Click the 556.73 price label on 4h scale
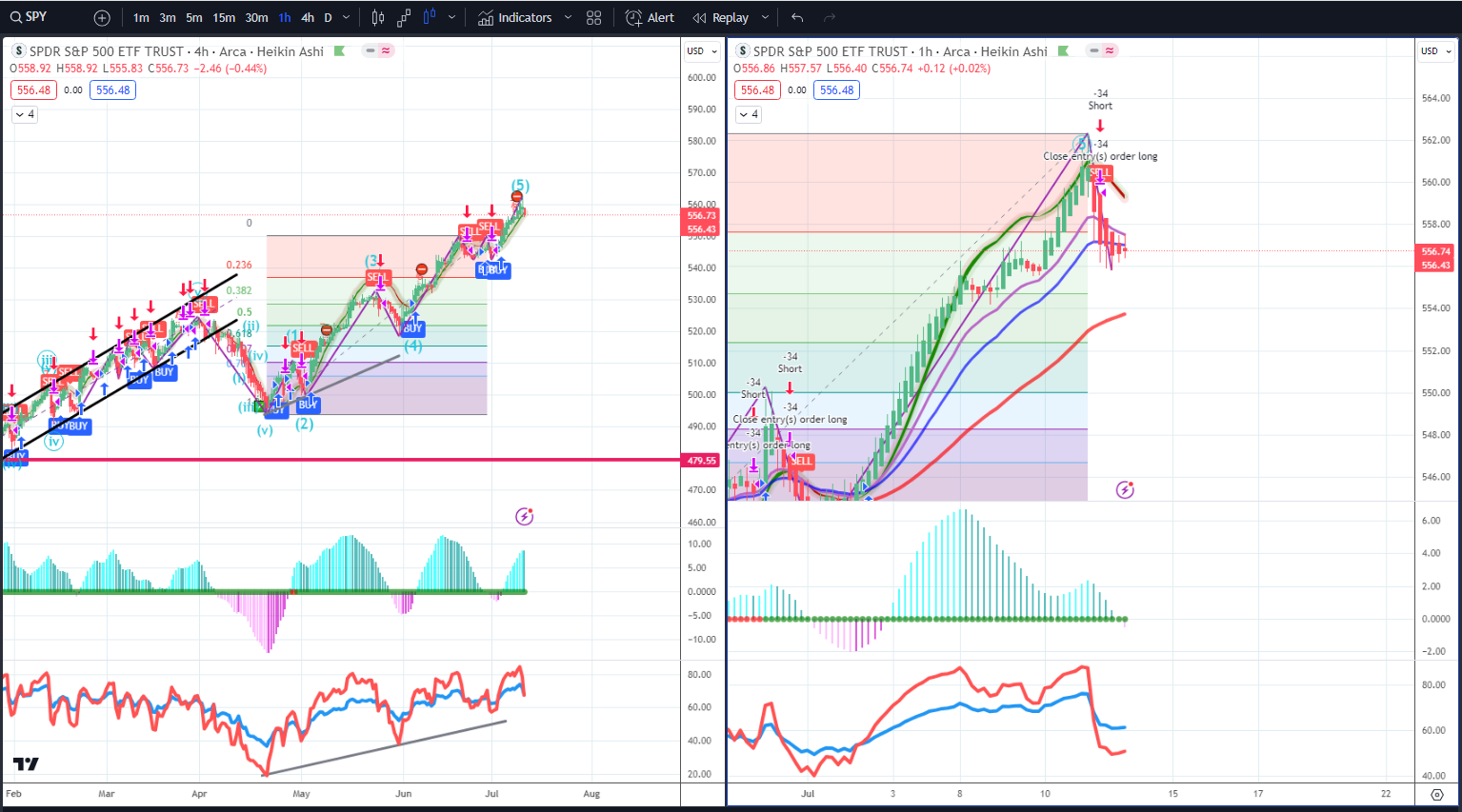 [702, 216]
